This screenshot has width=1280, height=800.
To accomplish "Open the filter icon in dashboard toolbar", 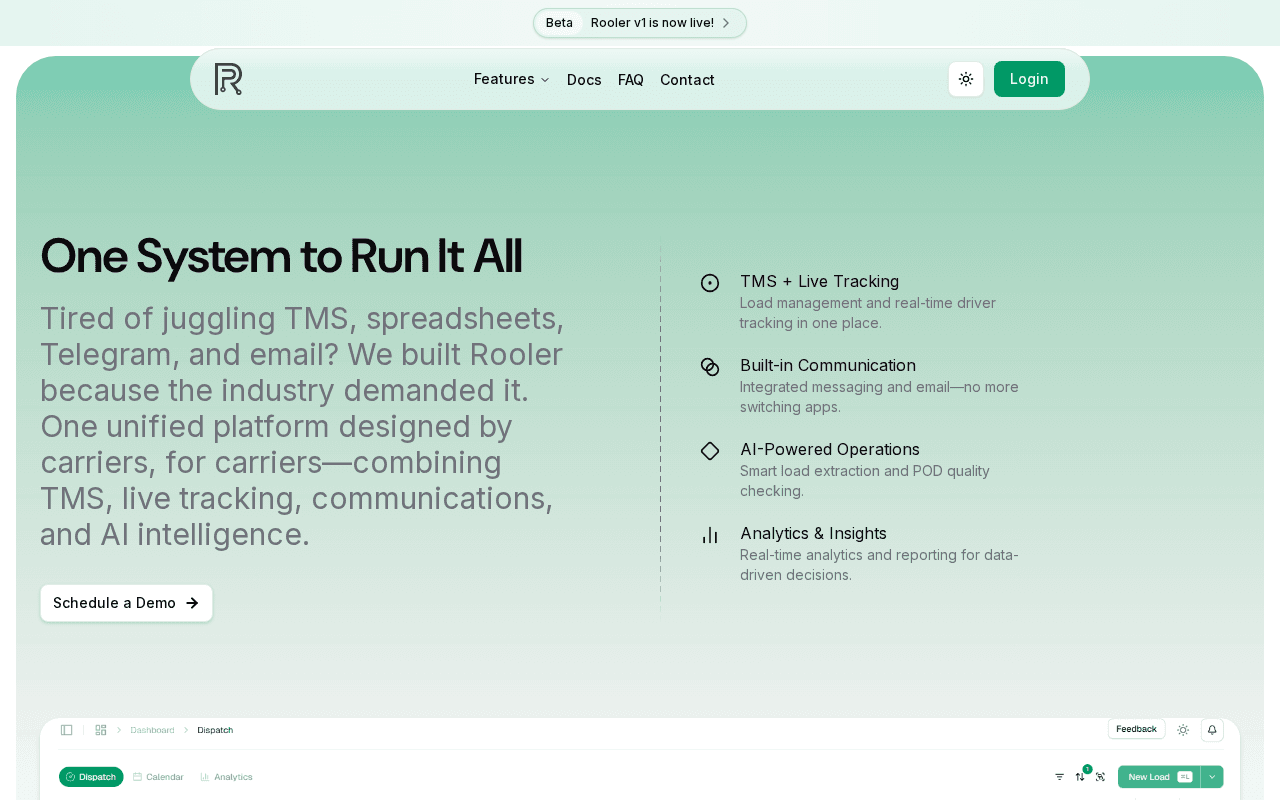I will (1060, 777).
